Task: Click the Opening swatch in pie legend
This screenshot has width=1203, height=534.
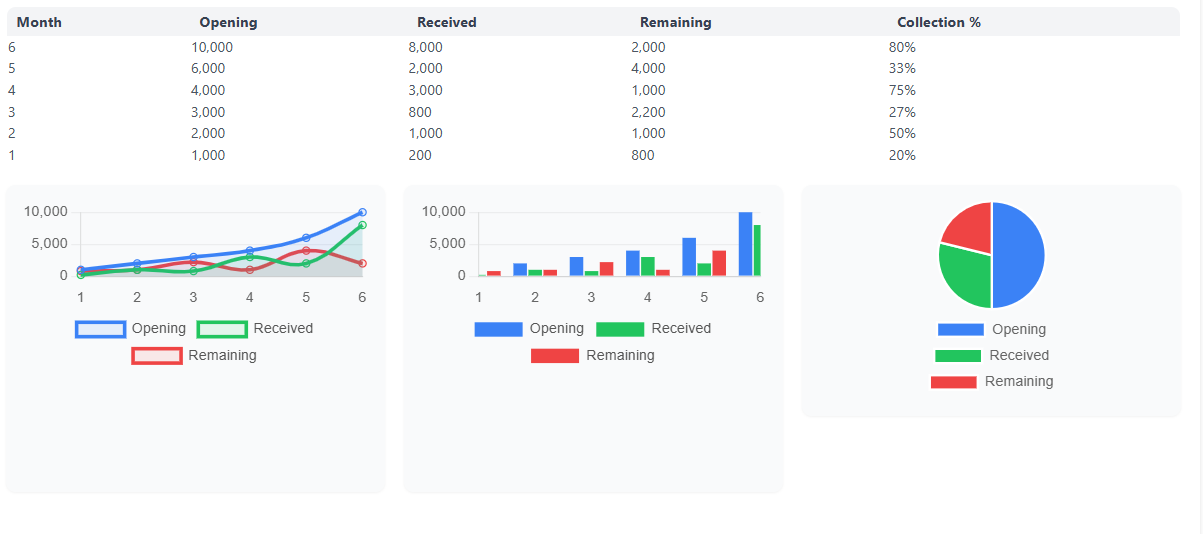Action: 960,330
